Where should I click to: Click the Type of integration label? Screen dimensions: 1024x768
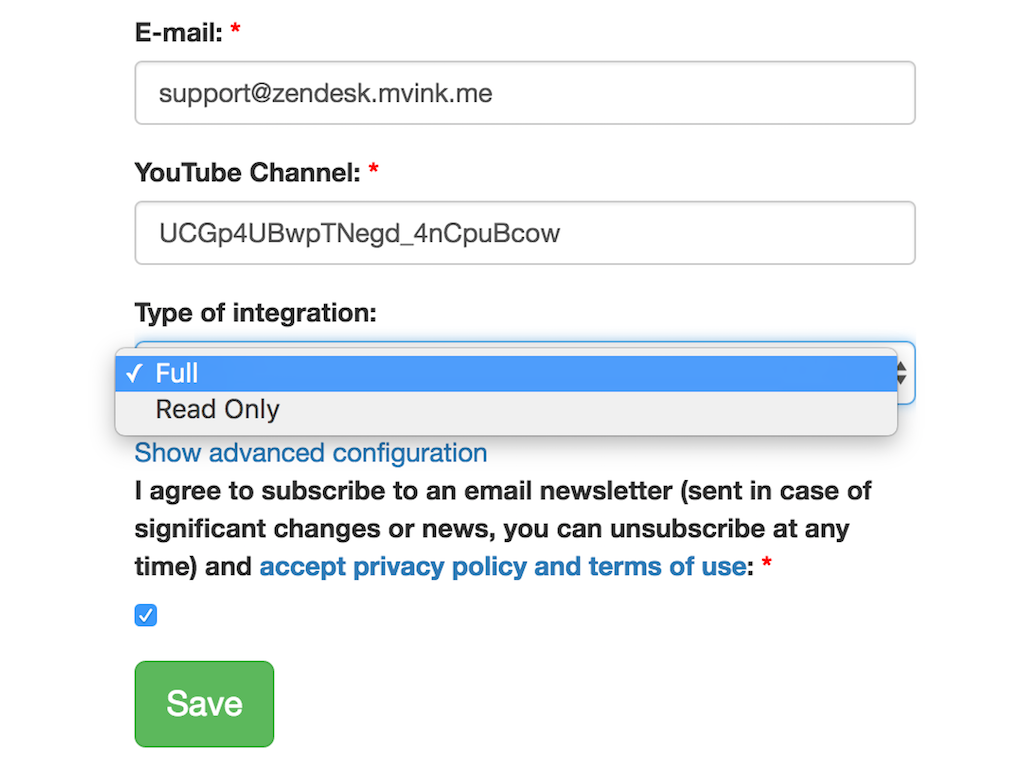coord(255,313)
